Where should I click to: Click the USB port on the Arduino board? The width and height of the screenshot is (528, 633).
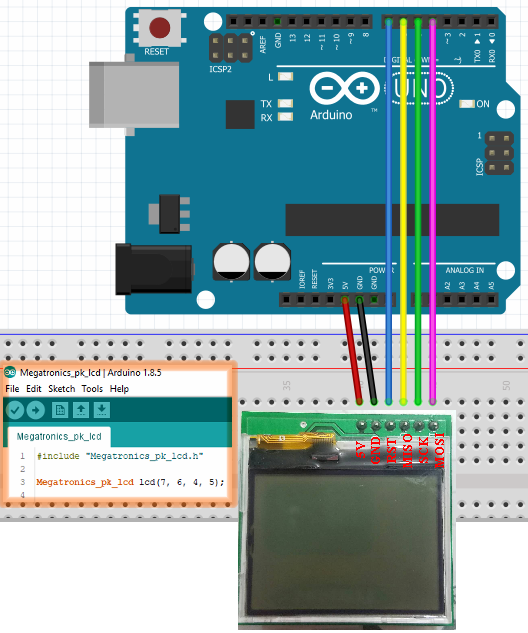134,94
